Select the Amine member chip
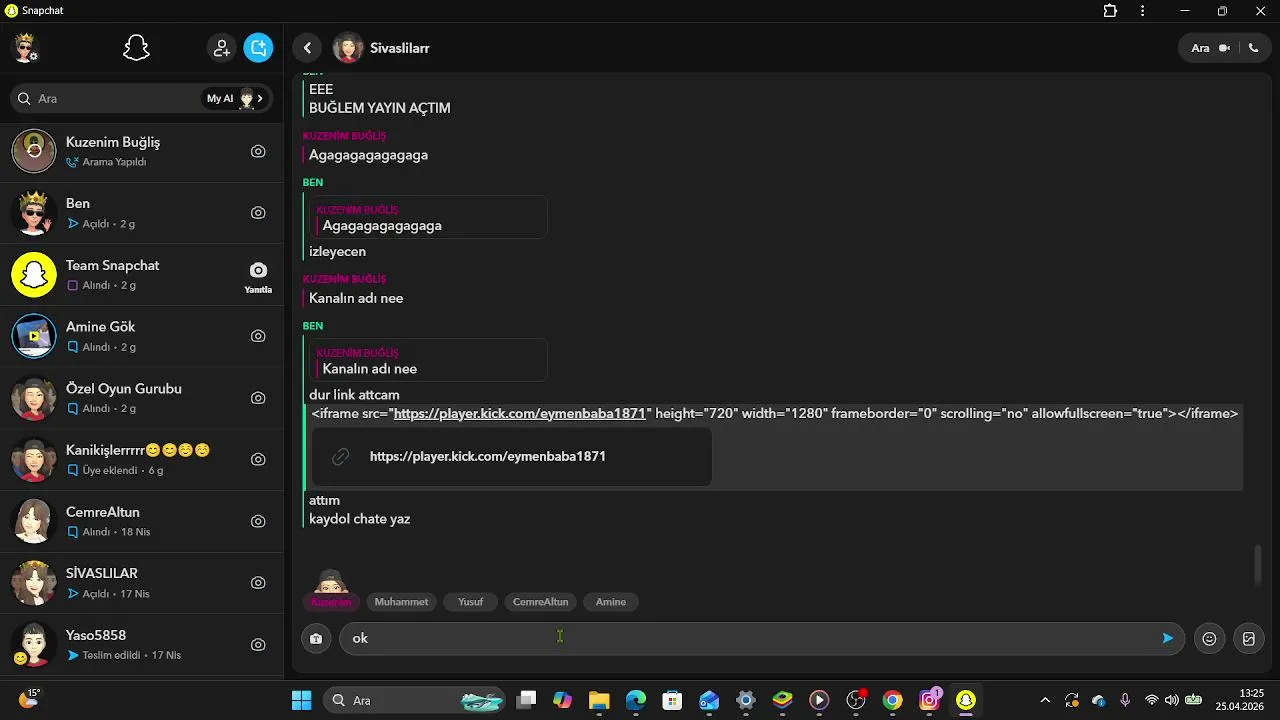1280x720 pixels. [x=611, y=602]
